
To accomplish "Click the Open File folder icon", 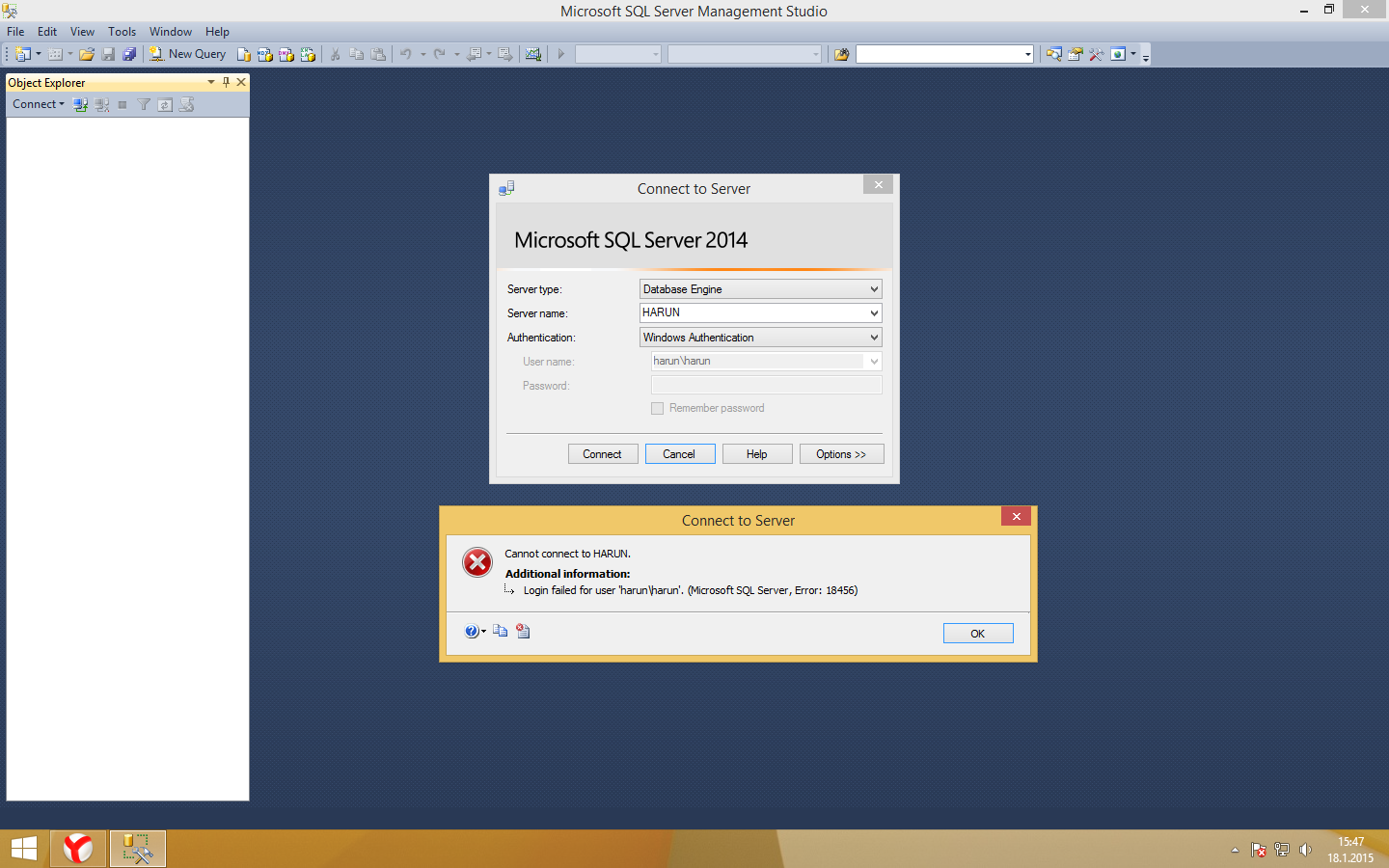I will (87, 54).
